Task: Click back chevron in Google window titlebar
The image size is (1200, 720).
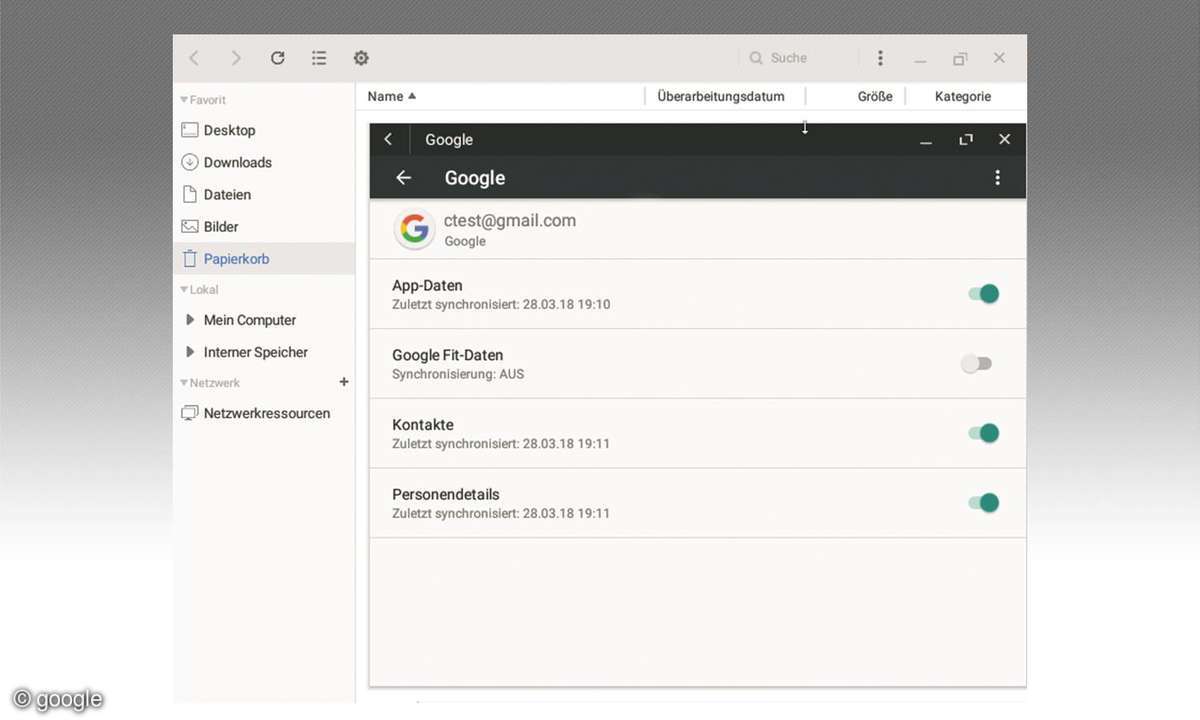Action: (x=389, y=139)
